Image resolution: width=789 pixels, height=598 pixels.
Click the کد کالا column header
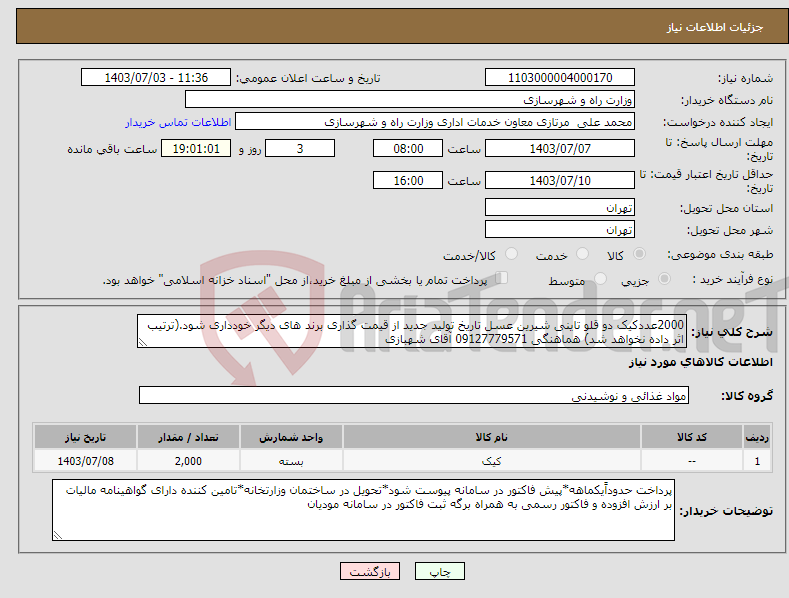692,437
